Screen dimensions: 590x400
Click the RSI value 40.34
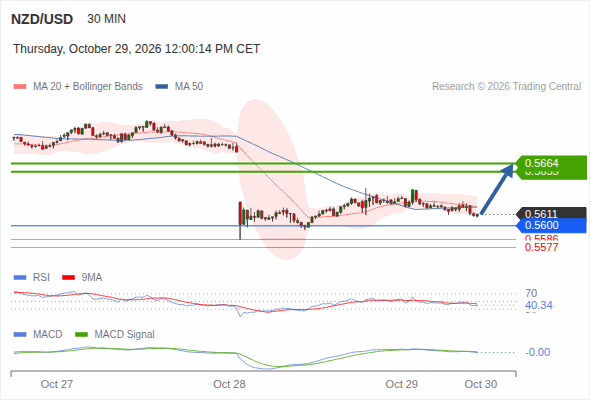tap(539, 305)
